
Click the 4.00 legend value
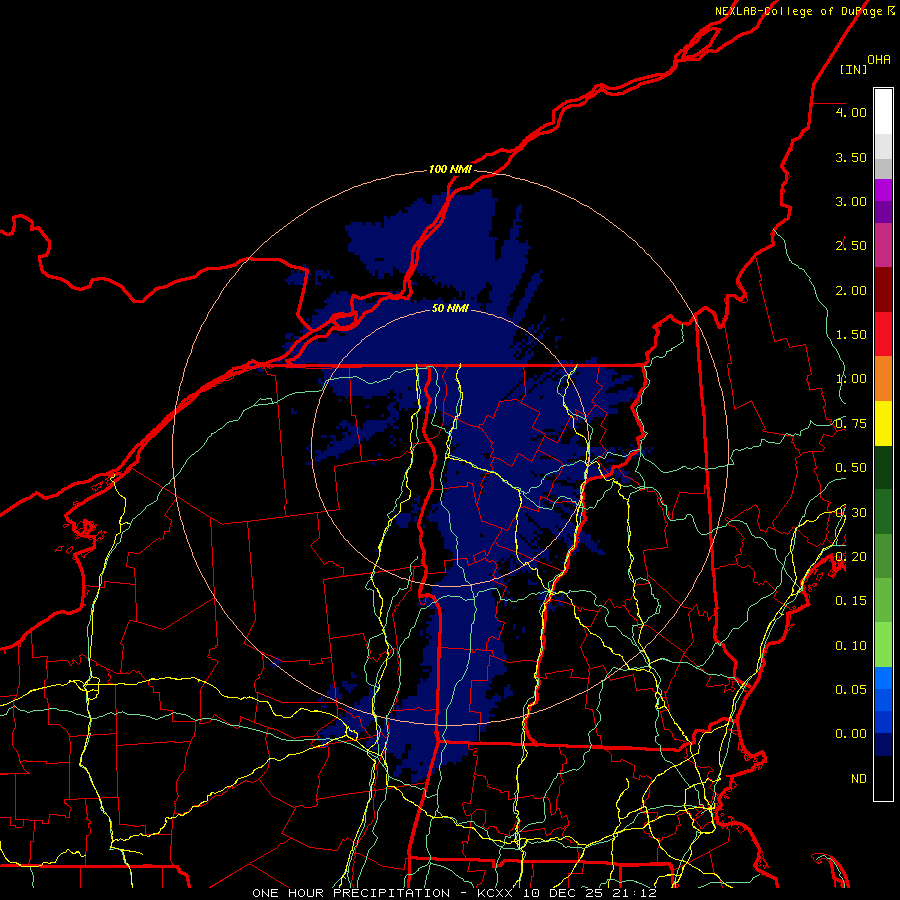pyautogui.click(x=851, y=112)
